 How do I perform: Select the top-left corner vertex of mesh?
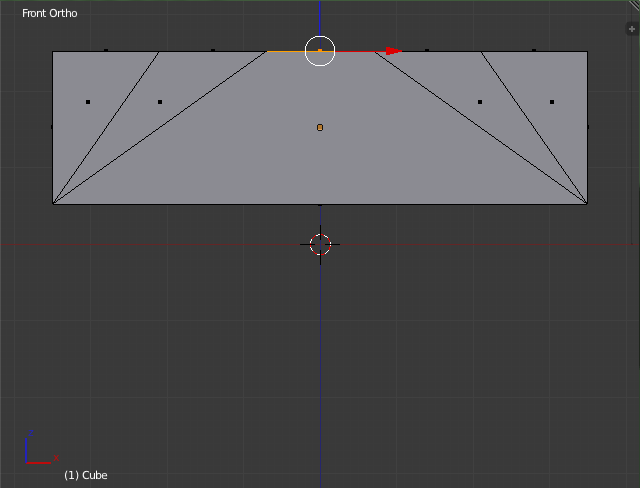point(53,51)
